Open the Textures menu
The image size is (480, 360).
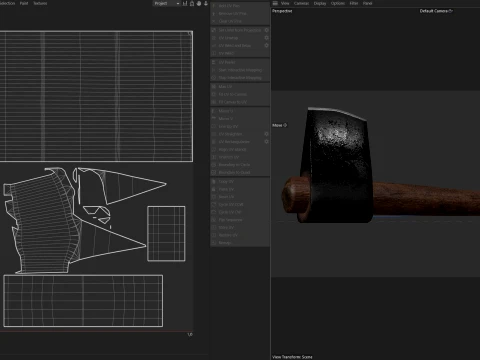[40, 3]
